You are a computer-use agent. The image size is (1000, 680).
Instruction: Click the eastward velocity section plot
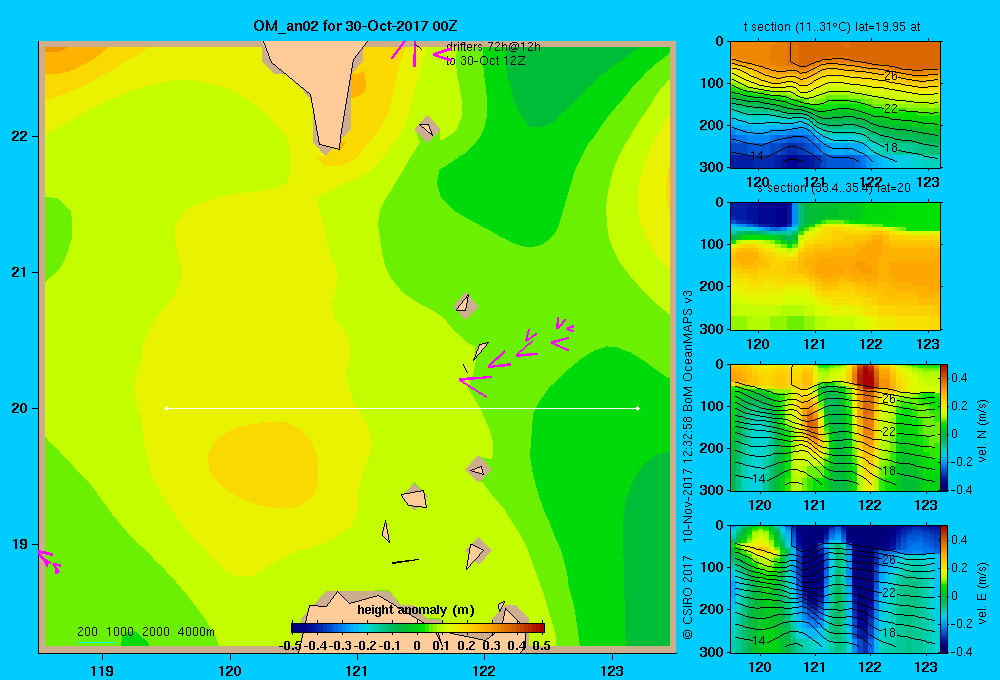(x=835, y=589)
